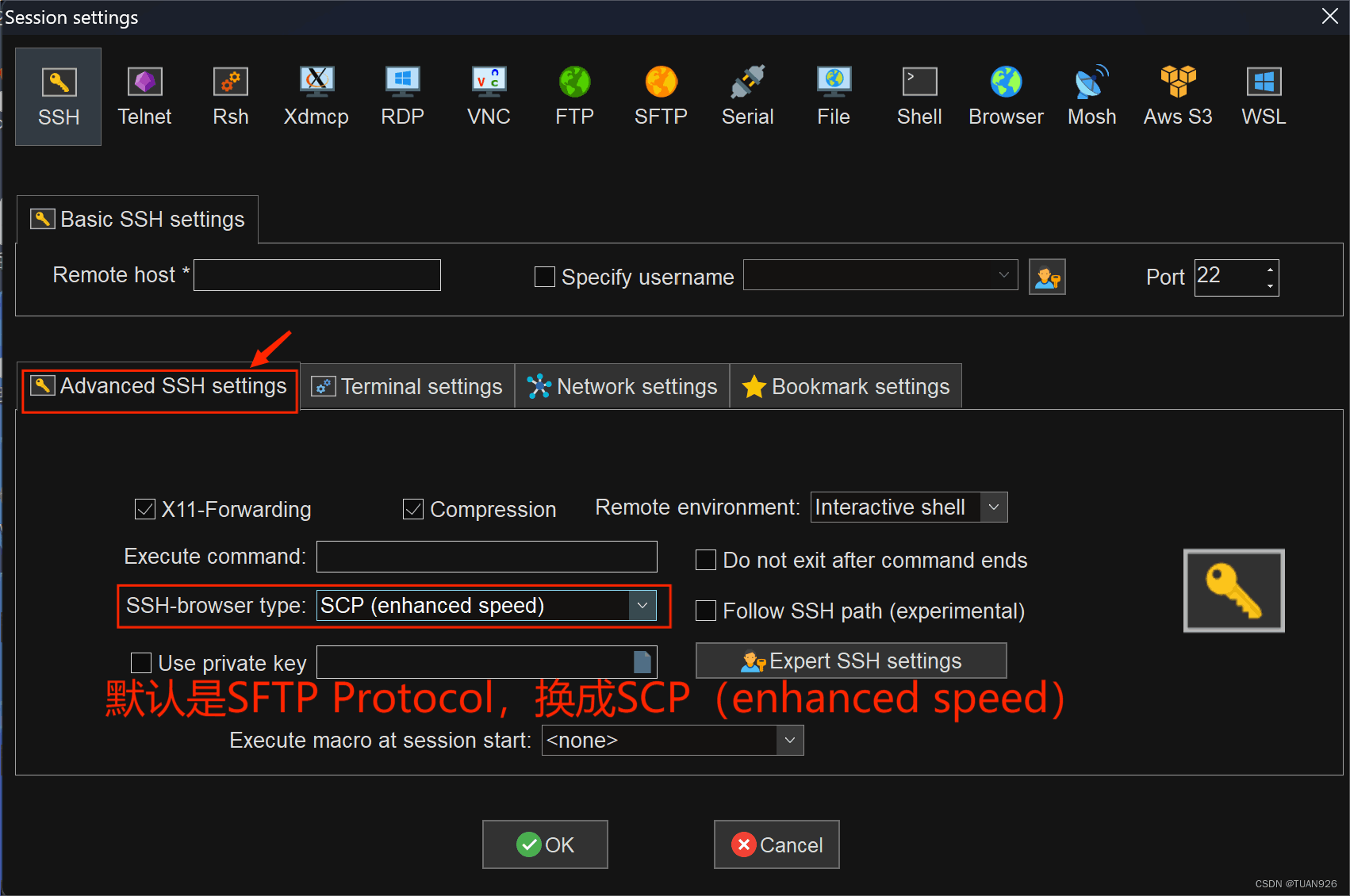Open the Bookmark settings tab
The image size is (1350, 896).
point(846,386)
